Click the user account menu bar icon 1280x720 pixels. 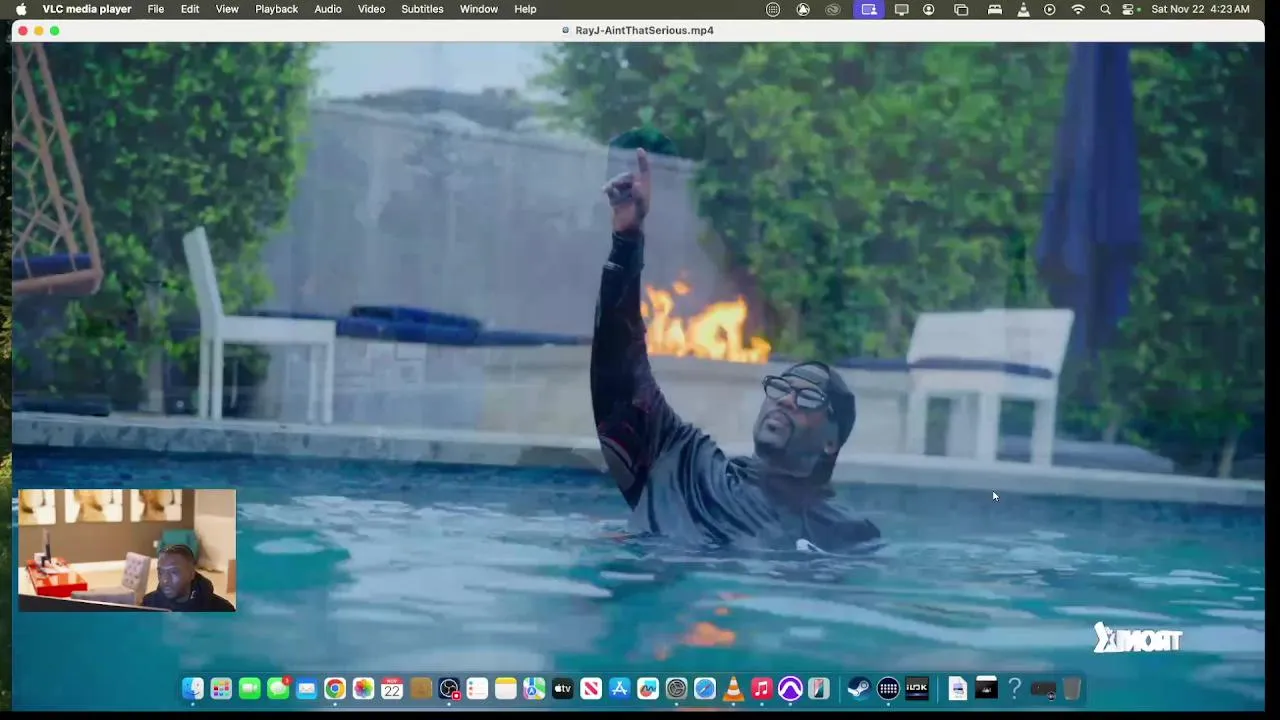tap(929, 9)
